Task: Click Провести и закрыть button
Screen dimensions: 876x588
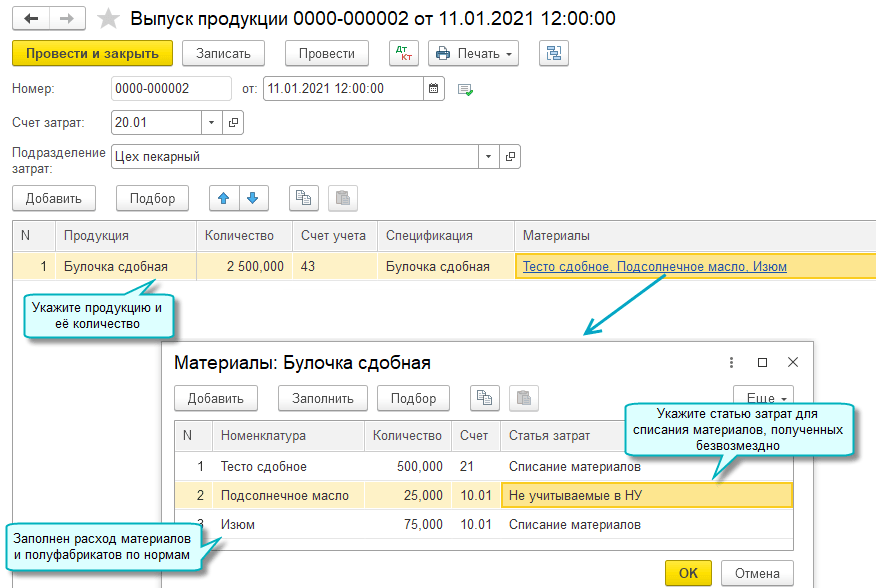Action: [x=92, y=54]
